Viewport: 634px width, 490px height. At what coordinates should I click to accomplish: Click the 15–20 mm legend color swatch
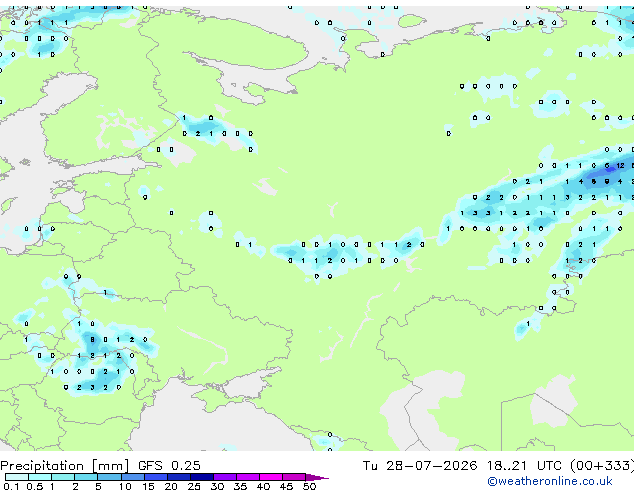pyautogui.click(x=155, y=477)
